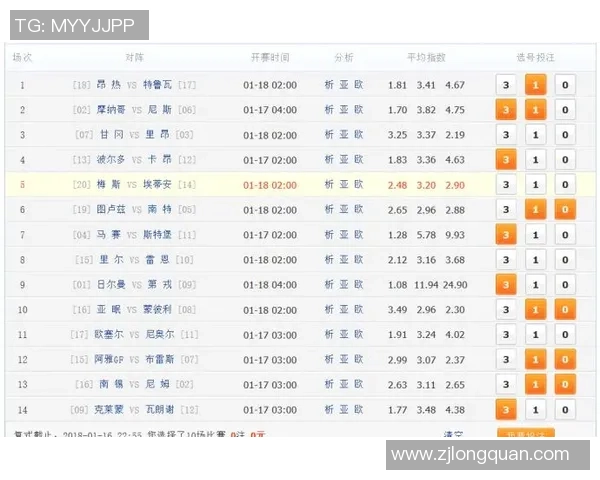The image size is (600, 480).
Task: Deselect the 3 pick for 波尔多 vs 卡昂
Action: tap(506, 160)
